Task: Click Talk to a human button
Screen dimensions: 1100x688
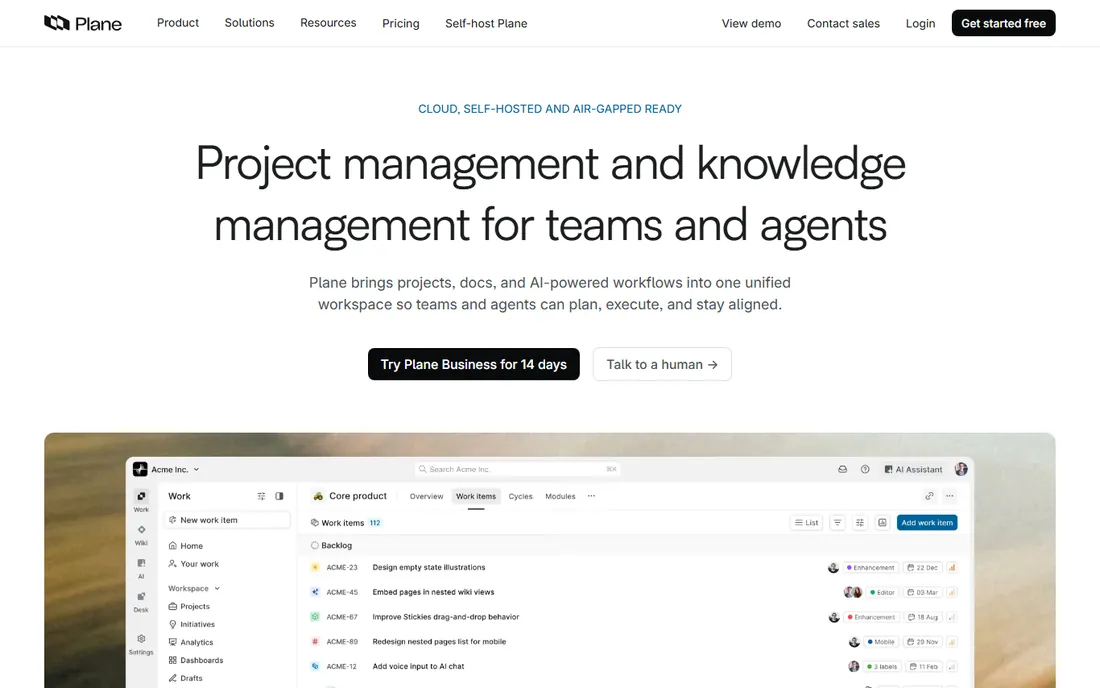Action: pos(662,364)
